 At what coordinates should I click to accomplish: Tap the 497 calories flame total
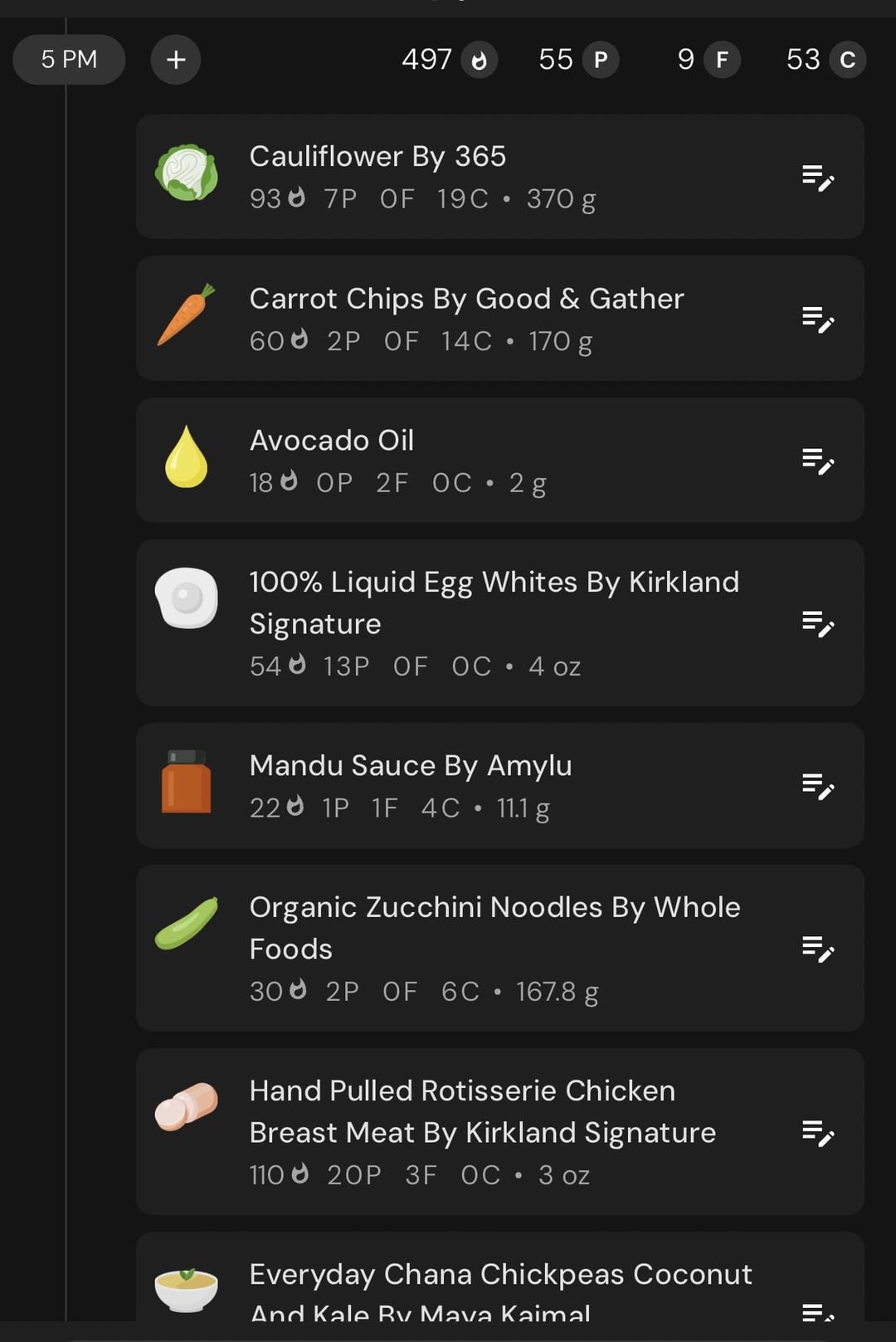pos(450,60)
